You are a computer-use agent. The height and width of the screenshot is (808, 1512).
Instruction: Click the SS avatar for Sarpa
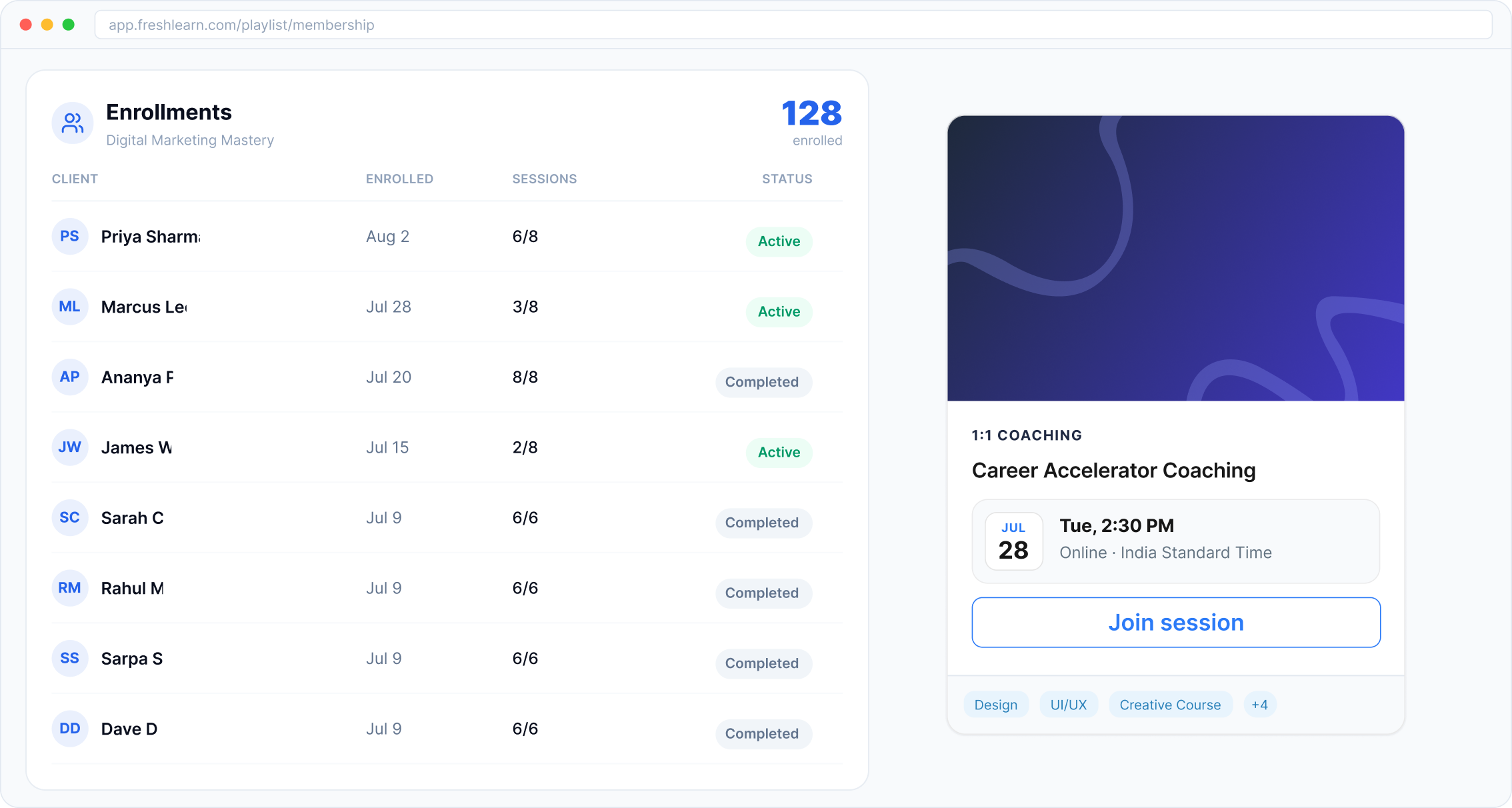click(x=70, y=659)
